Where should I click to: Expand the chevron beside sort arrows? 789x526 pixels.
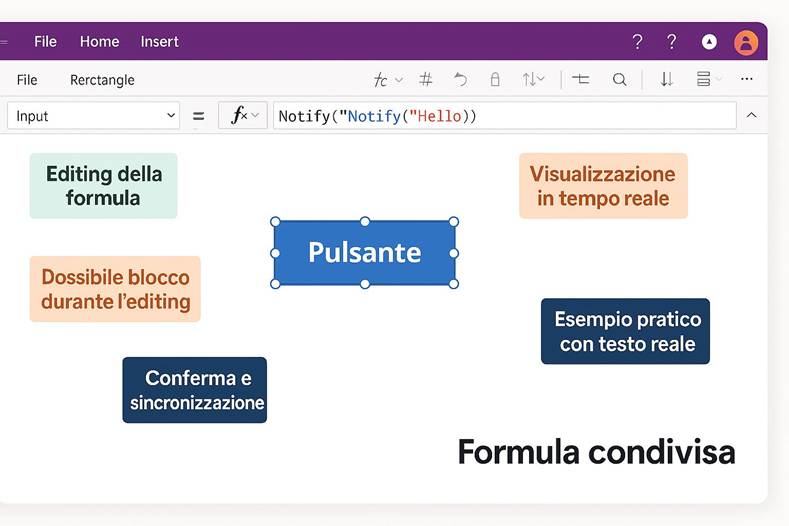click(541, 79)
